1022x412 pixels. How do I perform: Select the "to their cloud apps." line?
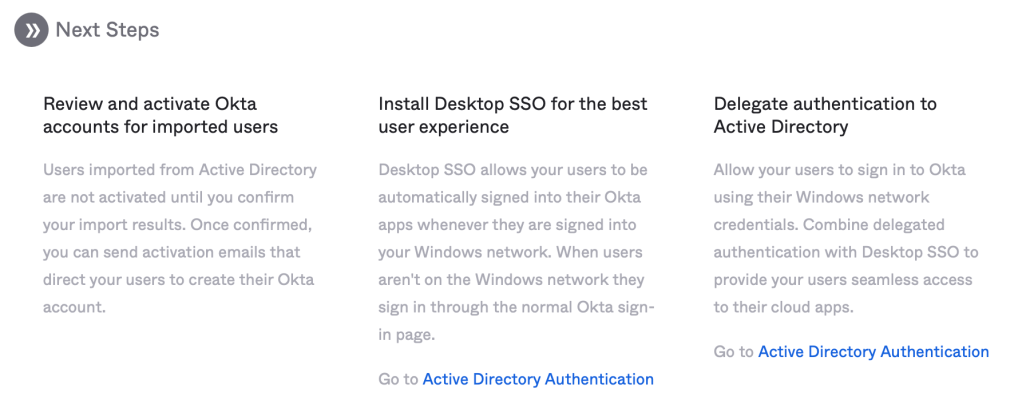(x=783, y=307)
